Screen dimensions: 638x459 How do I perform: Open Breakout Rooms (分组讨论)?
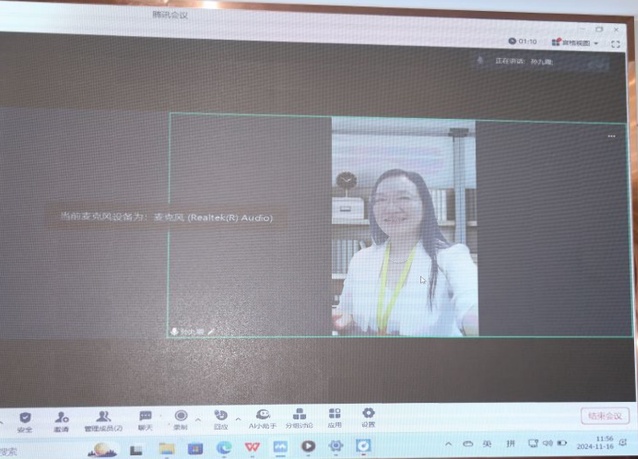[299, 418]
